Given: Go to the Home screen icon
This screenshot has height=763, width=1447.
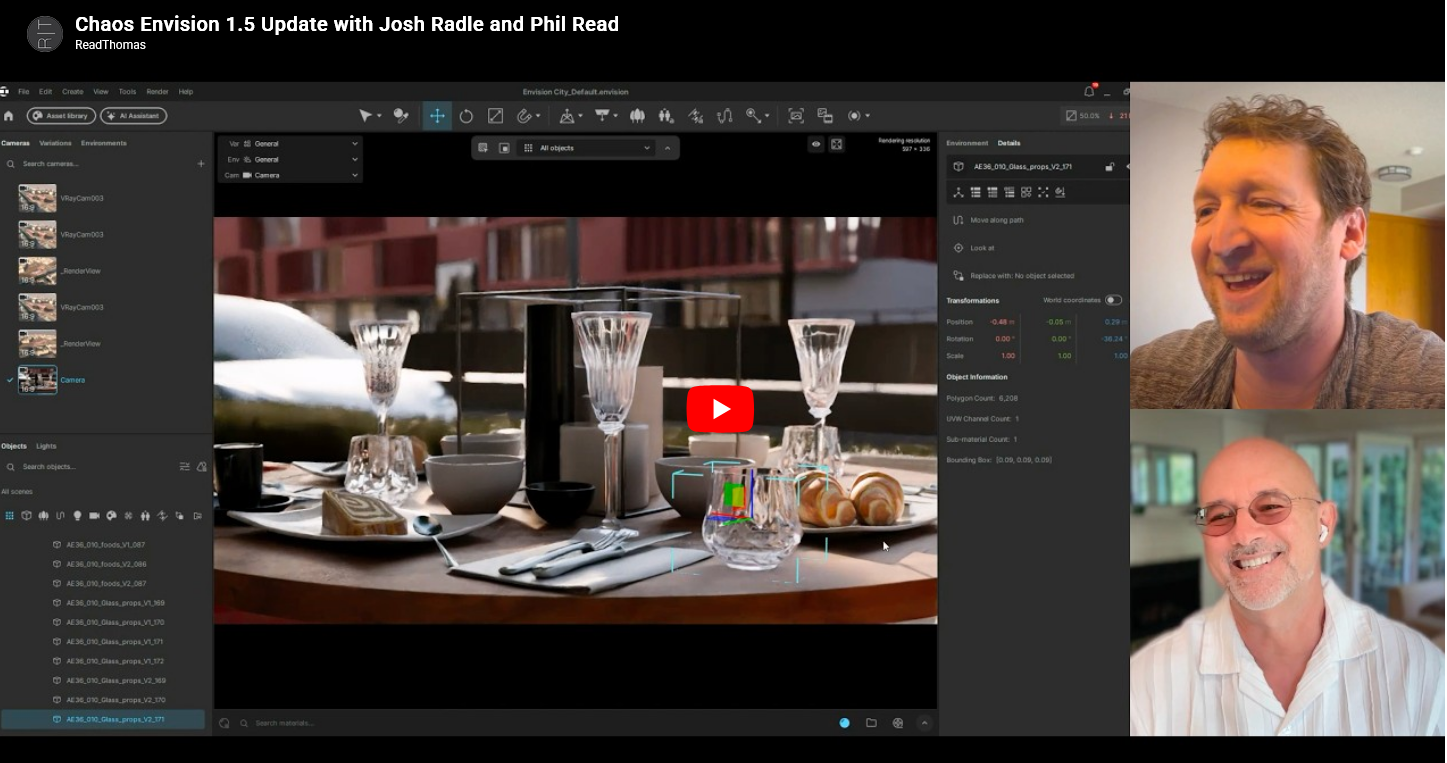Looking at the screenshot, I should click(x=9, y=116).
